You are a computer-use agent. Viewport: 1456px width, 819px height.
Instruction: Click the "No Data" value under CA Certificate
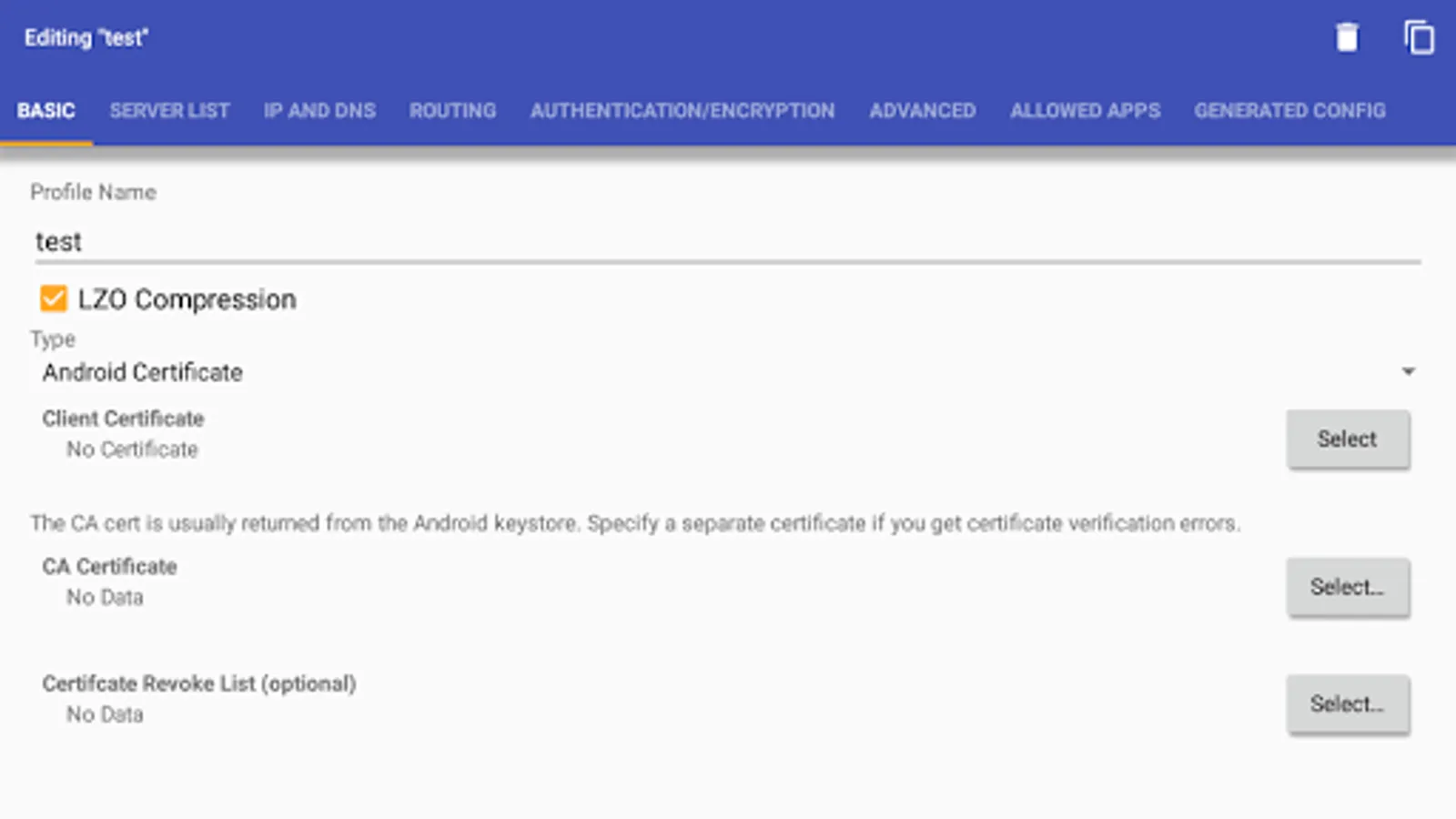[x=105, y=598]
